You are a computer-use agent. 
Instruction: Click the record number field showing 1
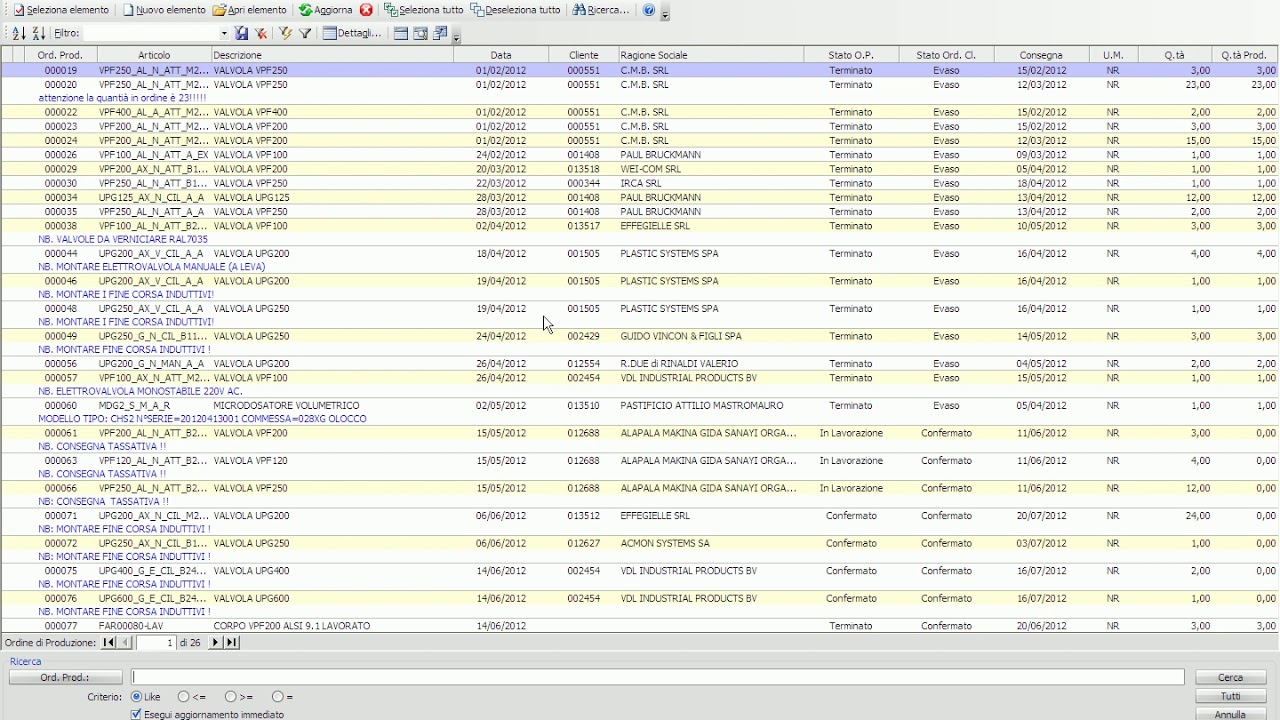point(156,643)
